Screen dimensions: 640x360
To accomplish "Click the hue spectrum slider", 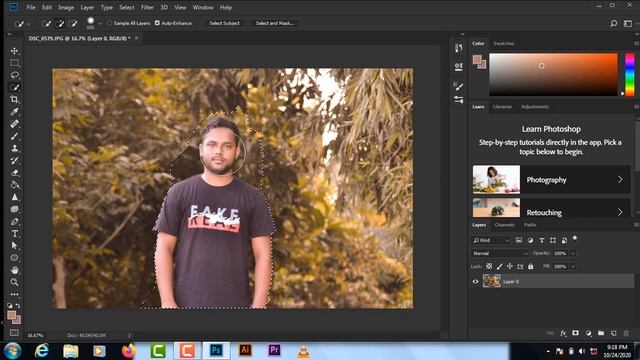I will click(x=630, y=75).
